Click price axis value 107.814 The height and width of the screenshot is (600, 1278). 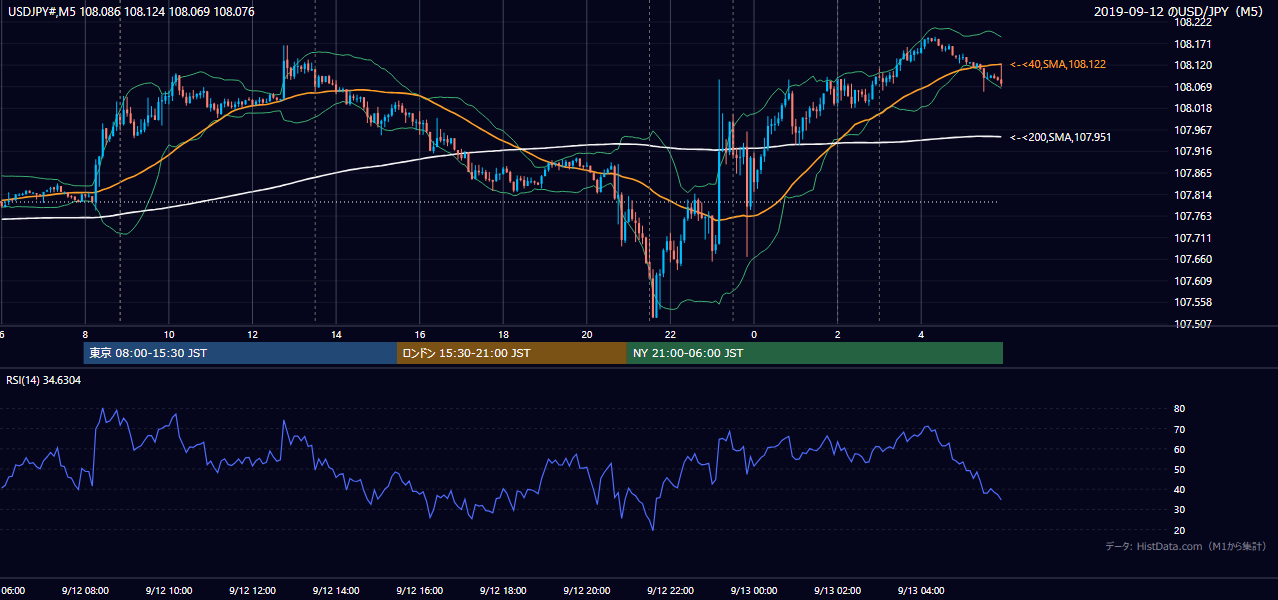point(1193,195)
